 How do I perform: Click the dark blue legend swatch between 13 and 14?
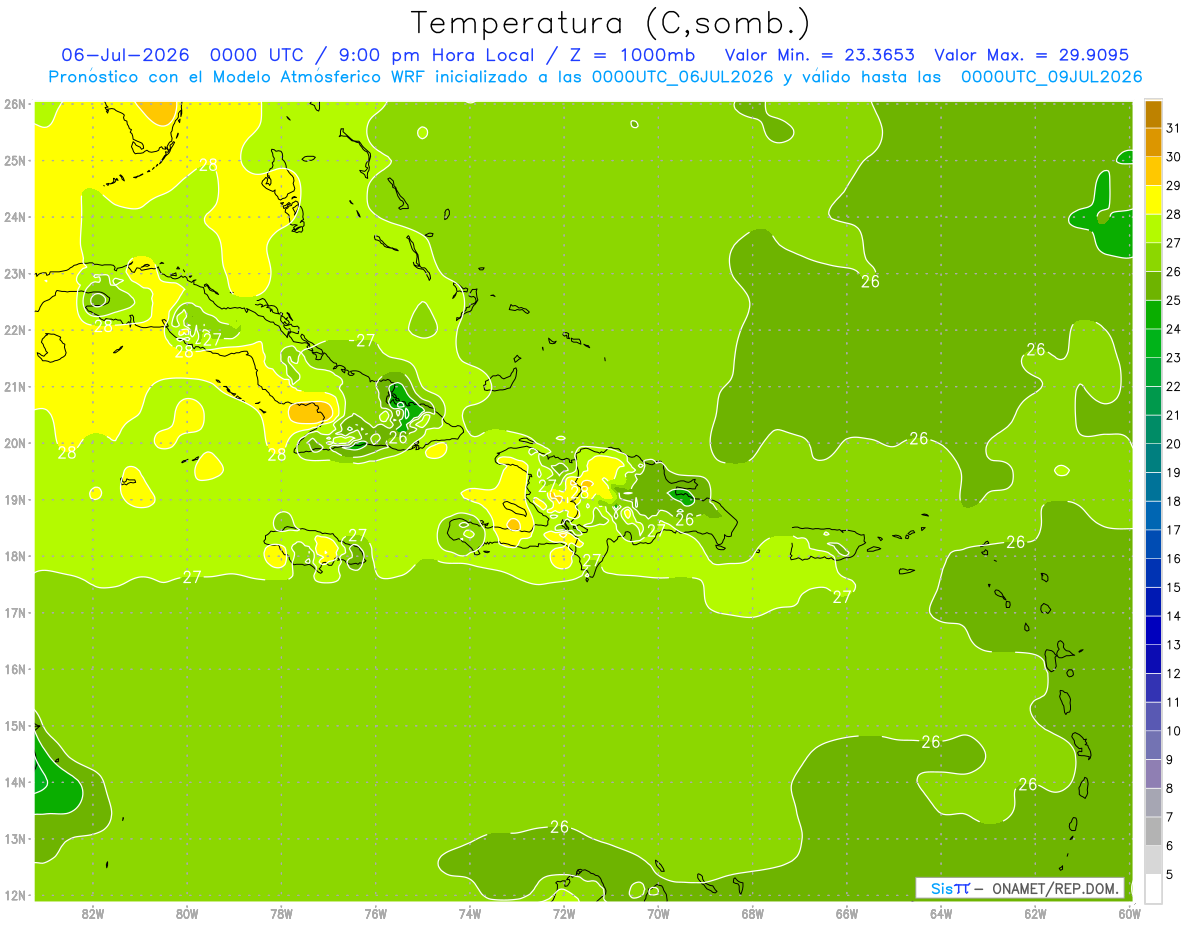point(1153,630)
